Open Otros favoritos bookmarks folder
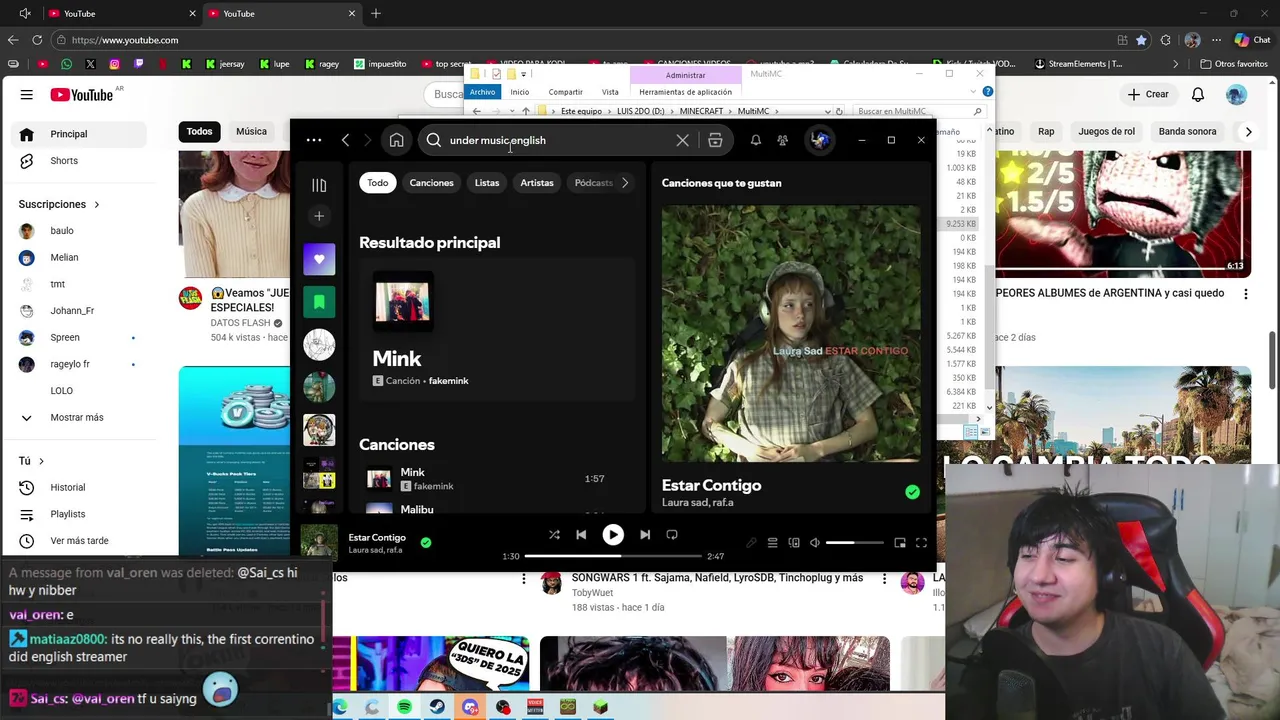 tap(1233, 64)
